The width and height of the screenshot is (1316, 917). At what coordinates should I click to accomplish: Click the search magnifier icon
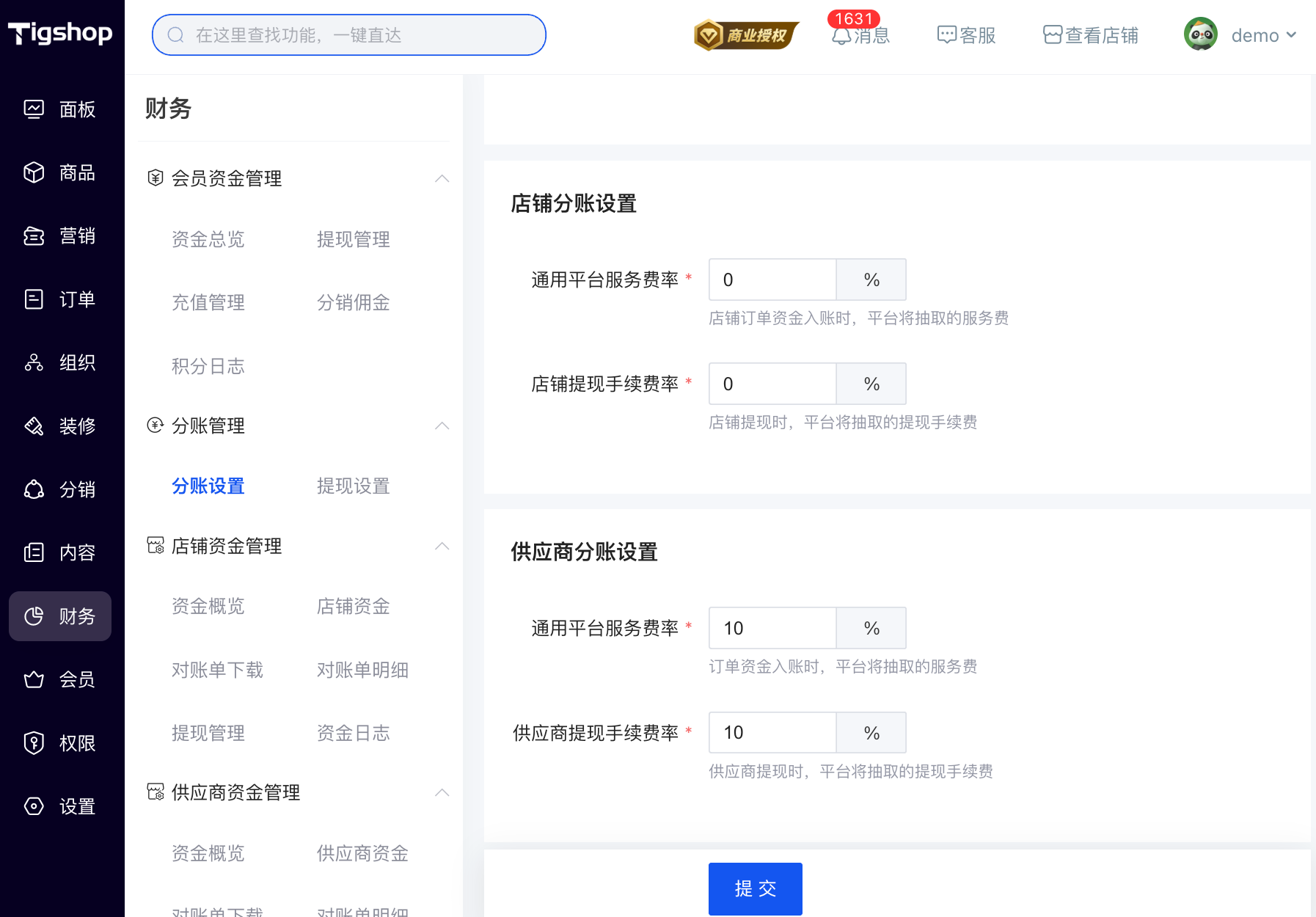175,34
